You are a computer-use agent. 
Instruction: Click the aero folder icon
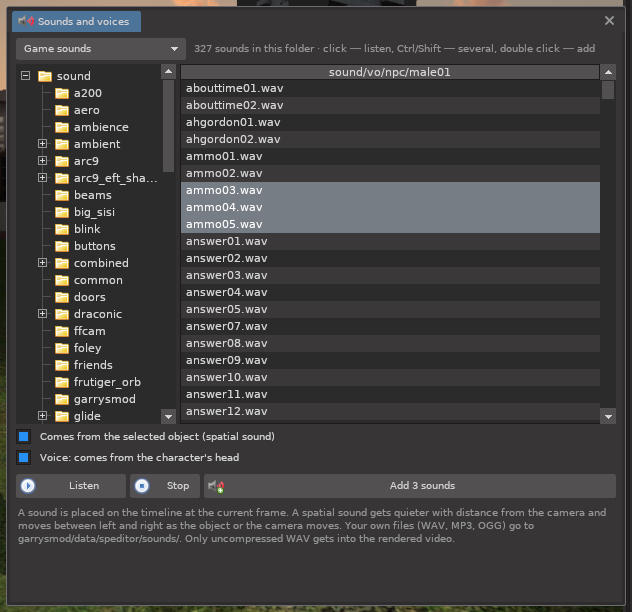tap(62, 110)
